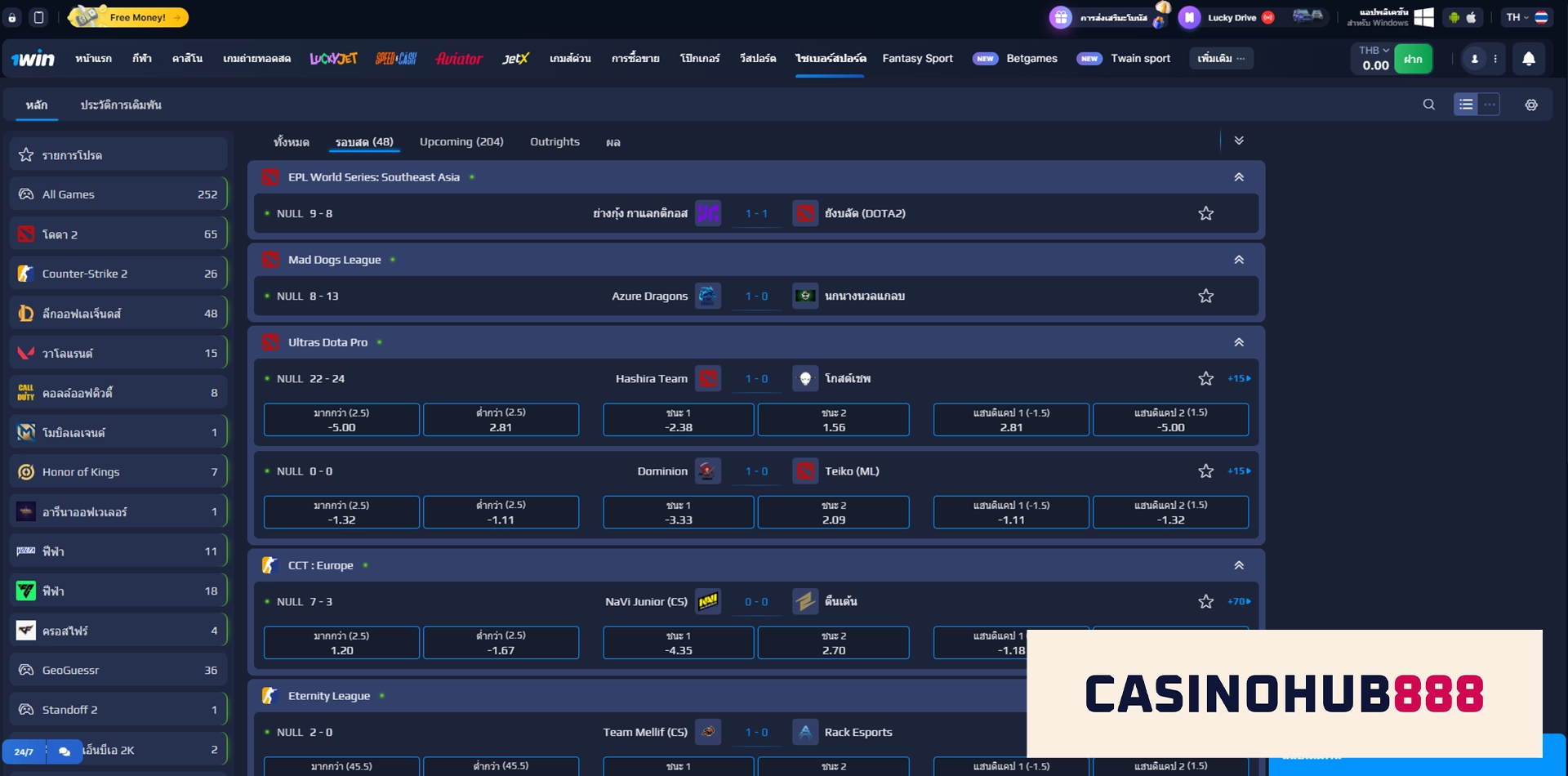Expand +15 markets for Hashira Team match
This screenshot has width=1568, height=776.
click(1239, 378)
